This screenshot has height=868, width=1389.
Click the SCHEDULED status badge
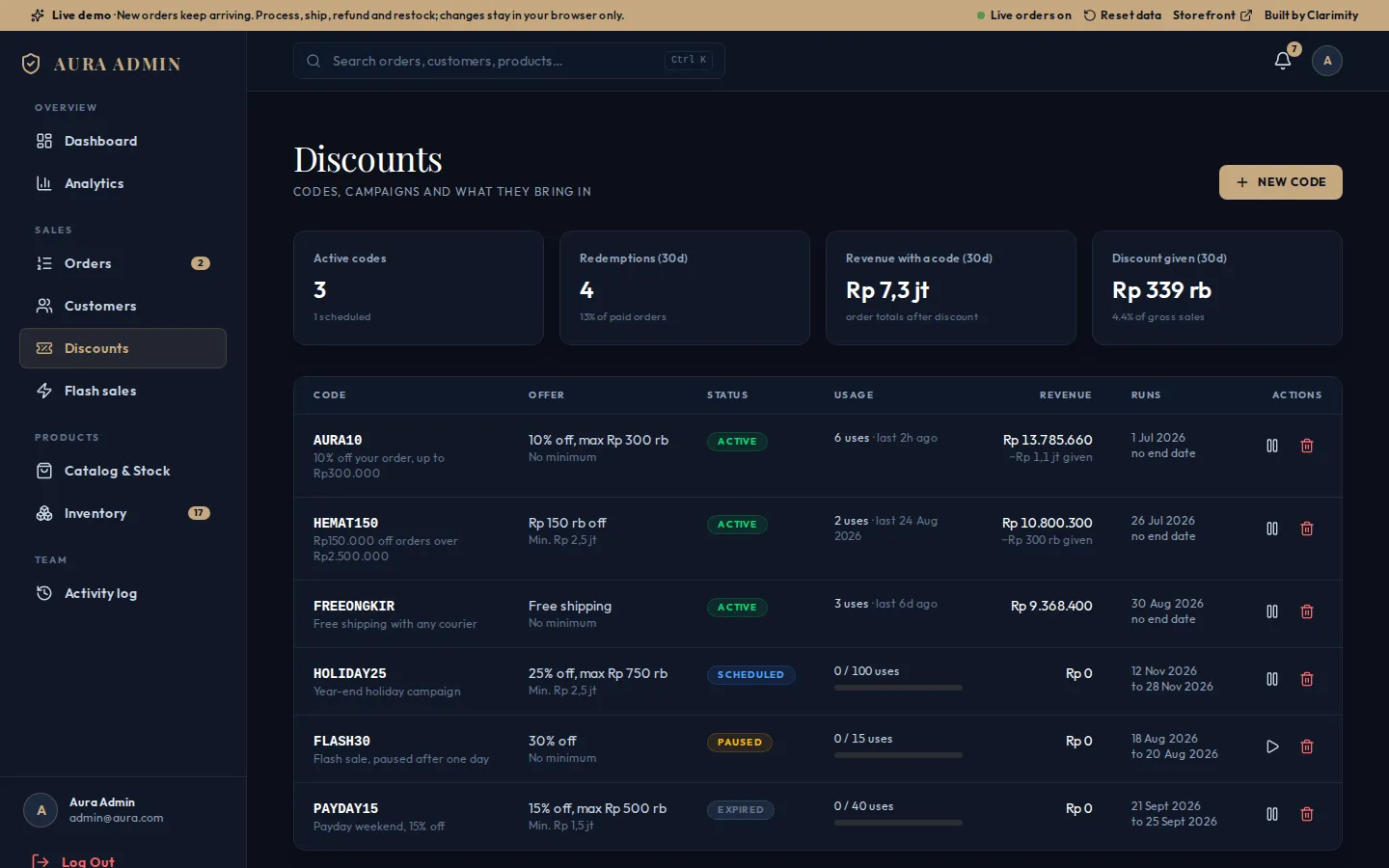(x=750, y=675)
